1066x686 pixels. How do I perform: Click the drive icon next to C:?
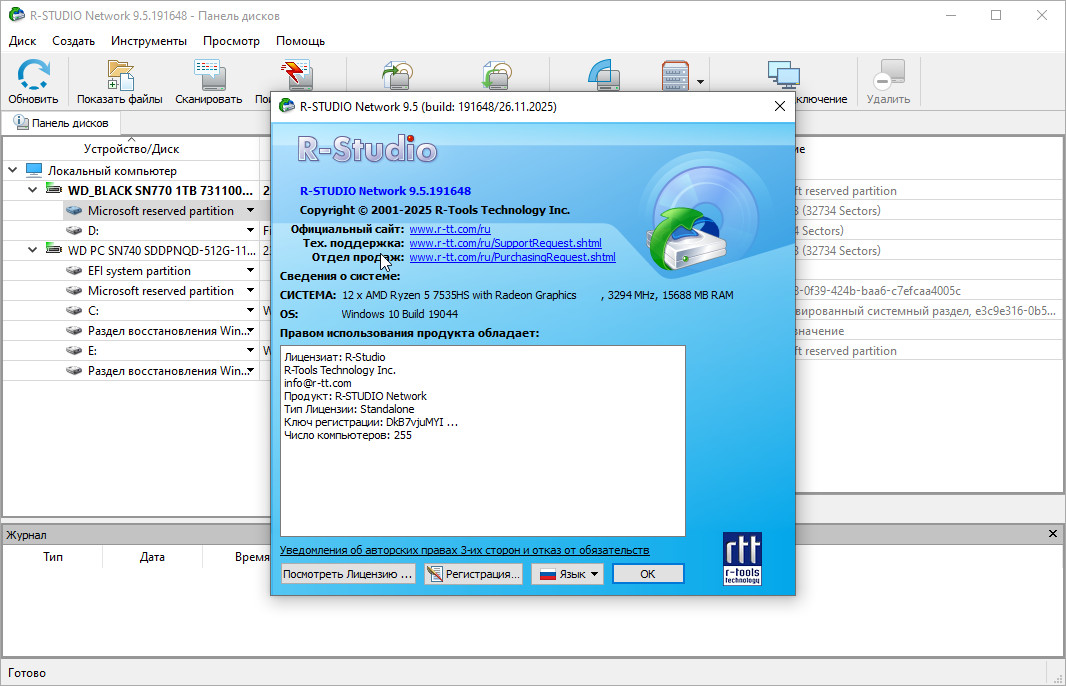coord(73,311)
